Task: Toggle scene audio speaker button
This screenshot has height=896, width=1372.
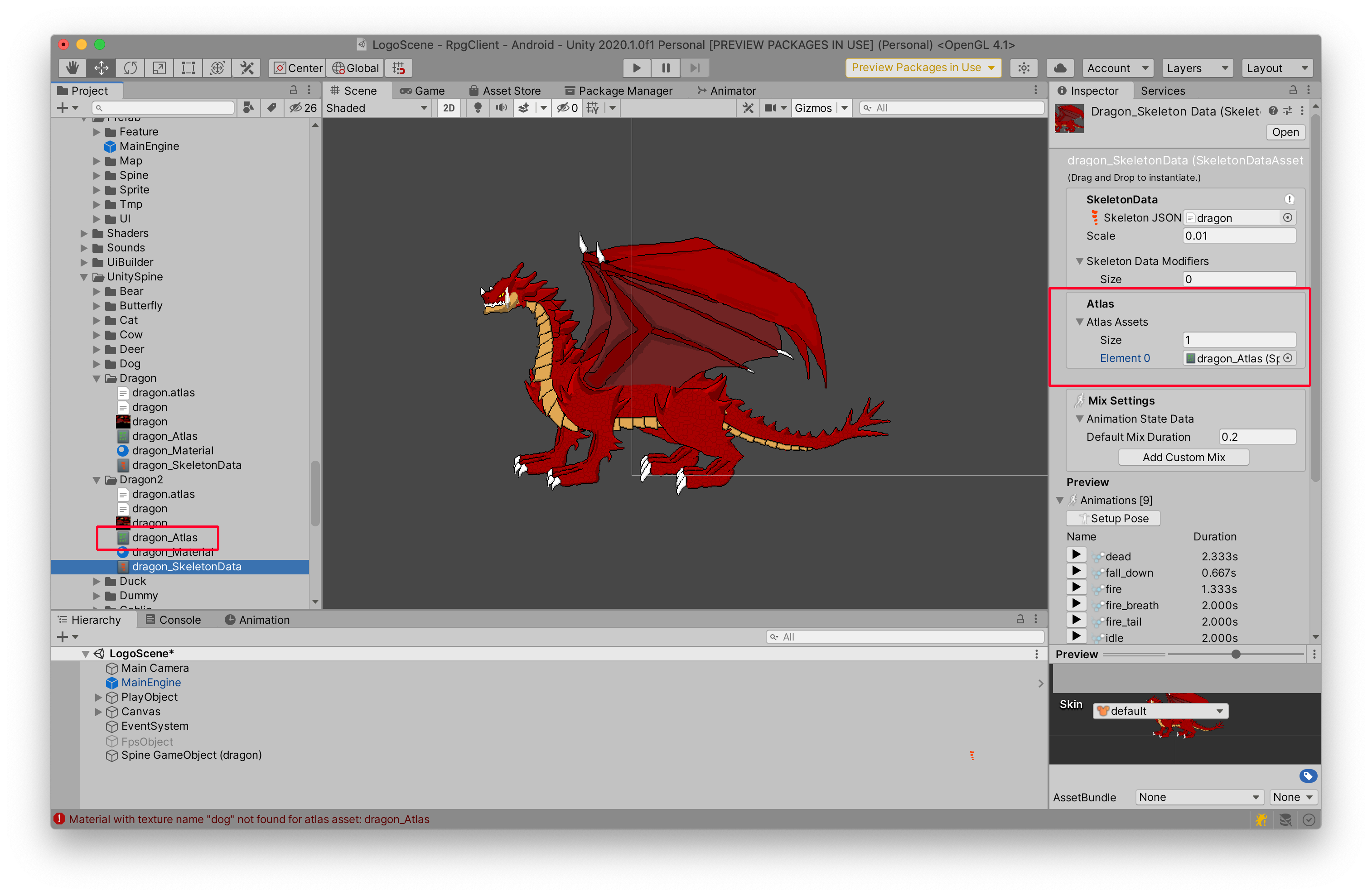Action: pos(501,108)
